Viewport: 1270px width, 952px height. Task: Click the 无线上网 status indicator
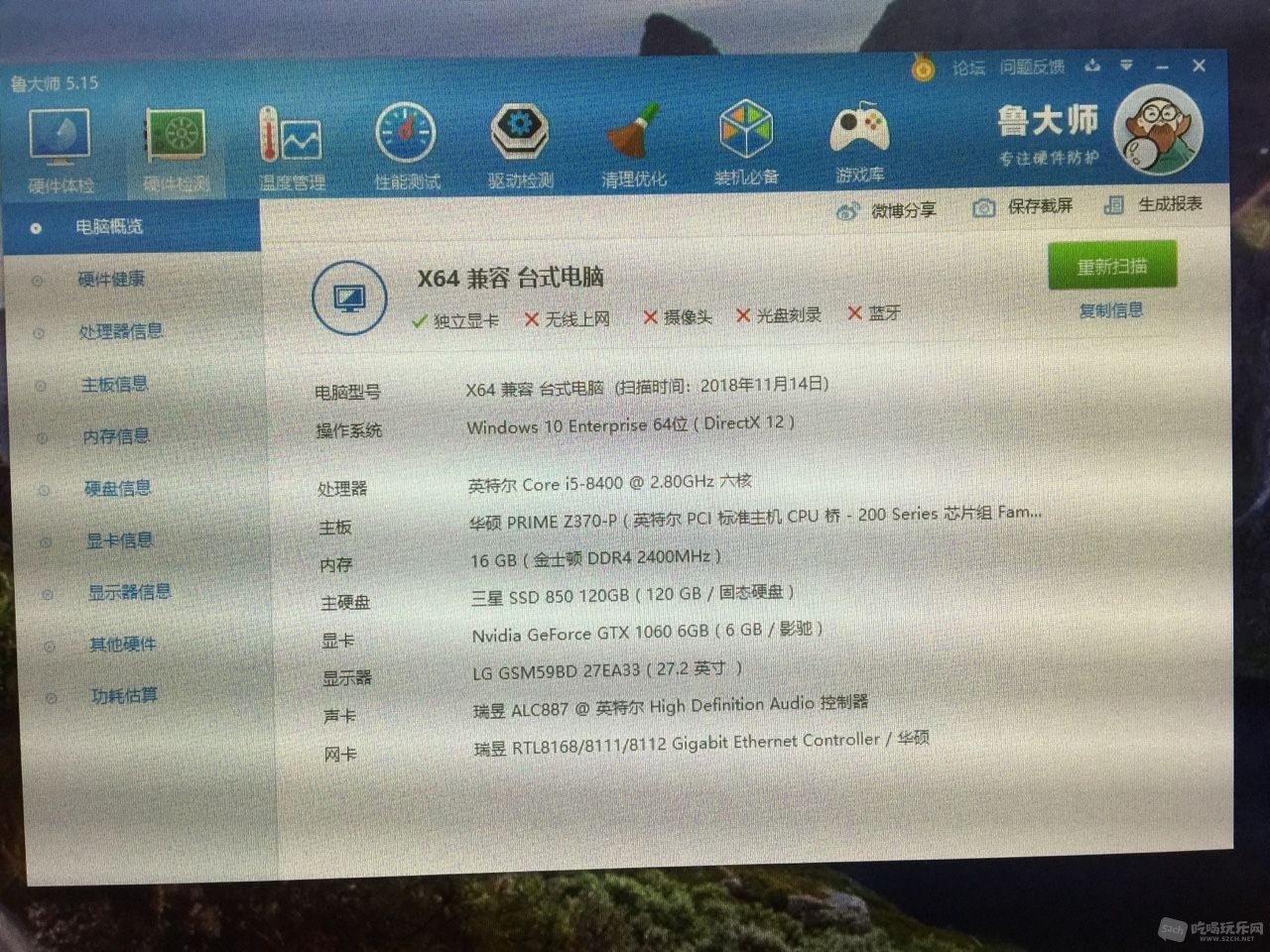tap(567, 319)
